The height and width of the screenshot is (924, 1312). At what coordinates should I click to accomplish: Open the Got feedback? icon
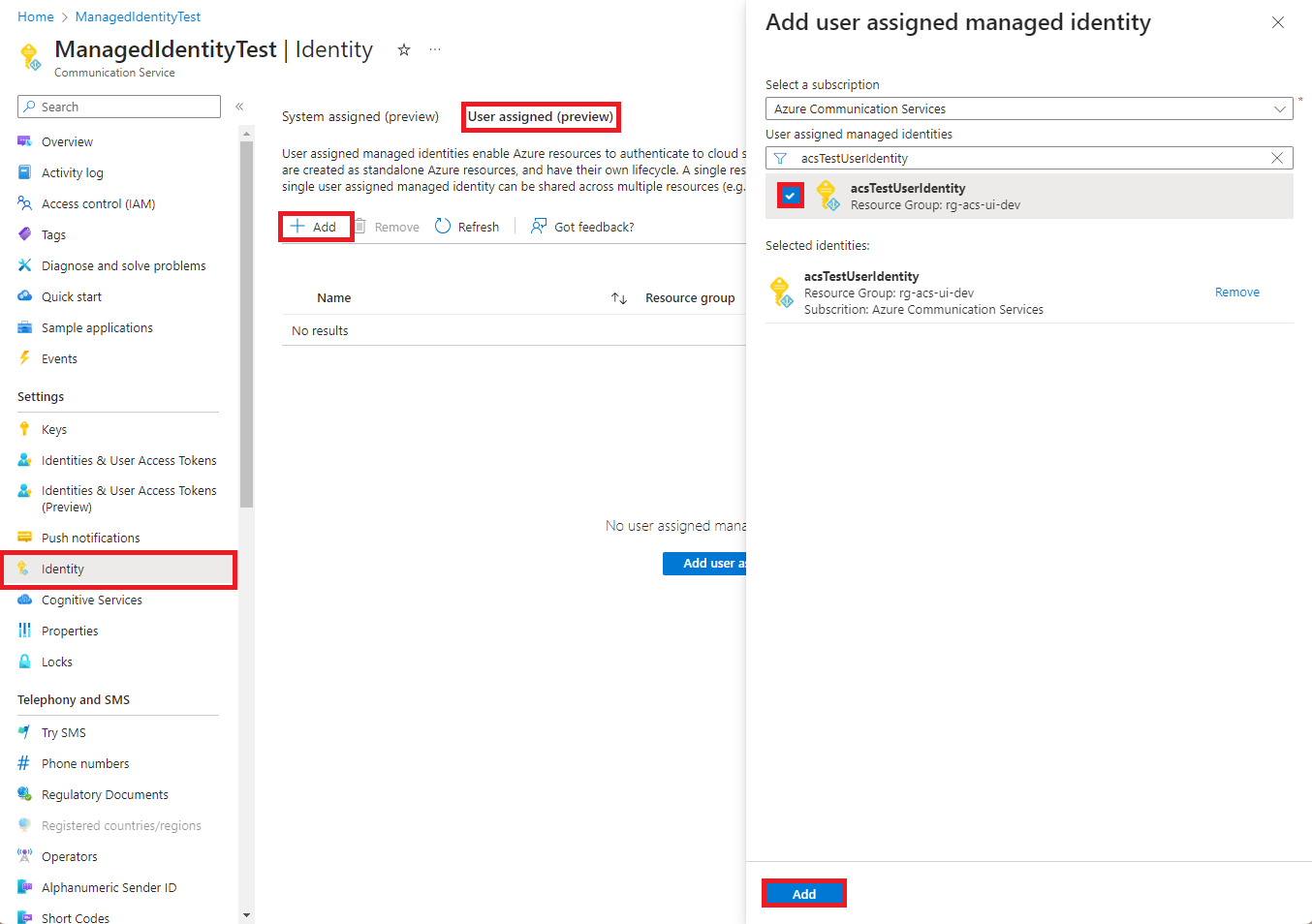click(539, 226)
